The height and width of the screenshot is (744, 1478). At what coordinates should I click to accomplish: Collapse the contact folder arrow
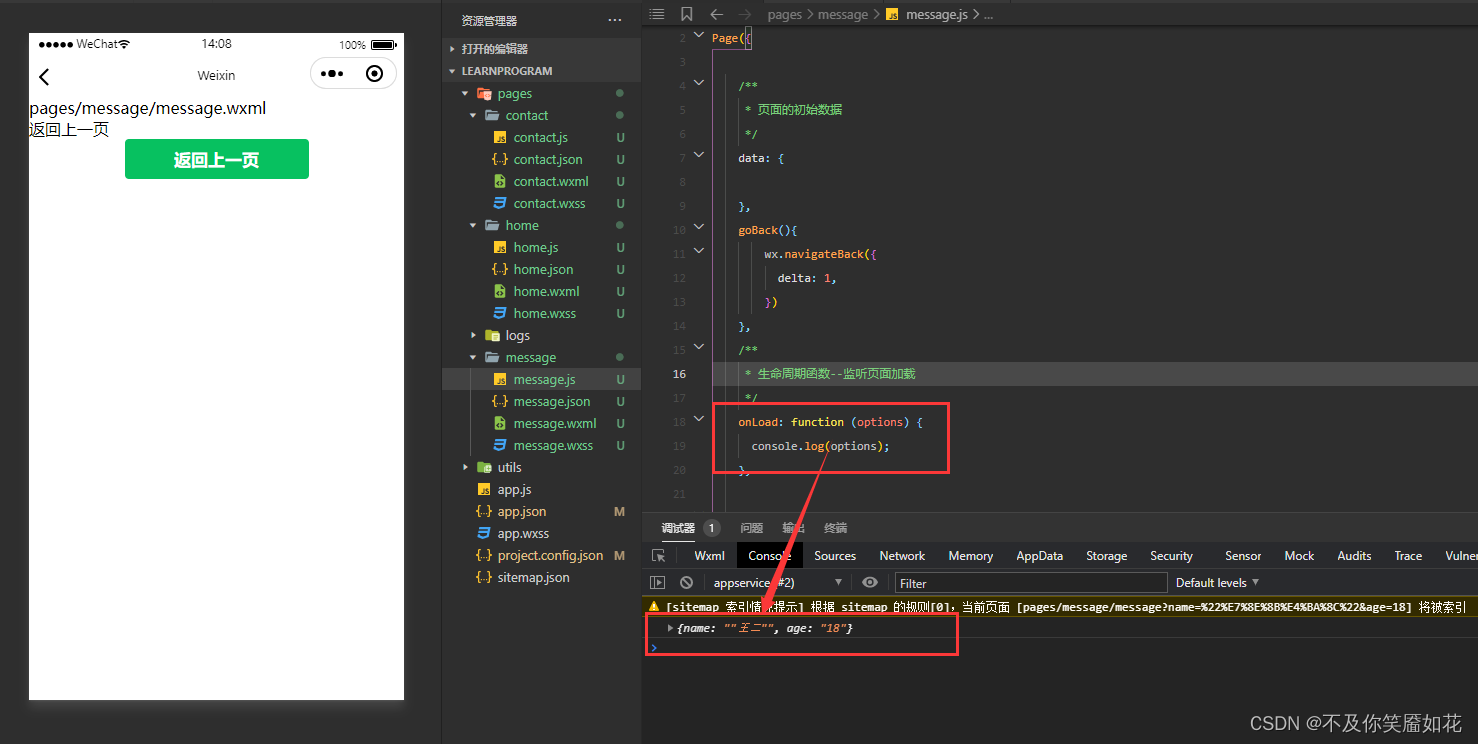tap(473, 116)
